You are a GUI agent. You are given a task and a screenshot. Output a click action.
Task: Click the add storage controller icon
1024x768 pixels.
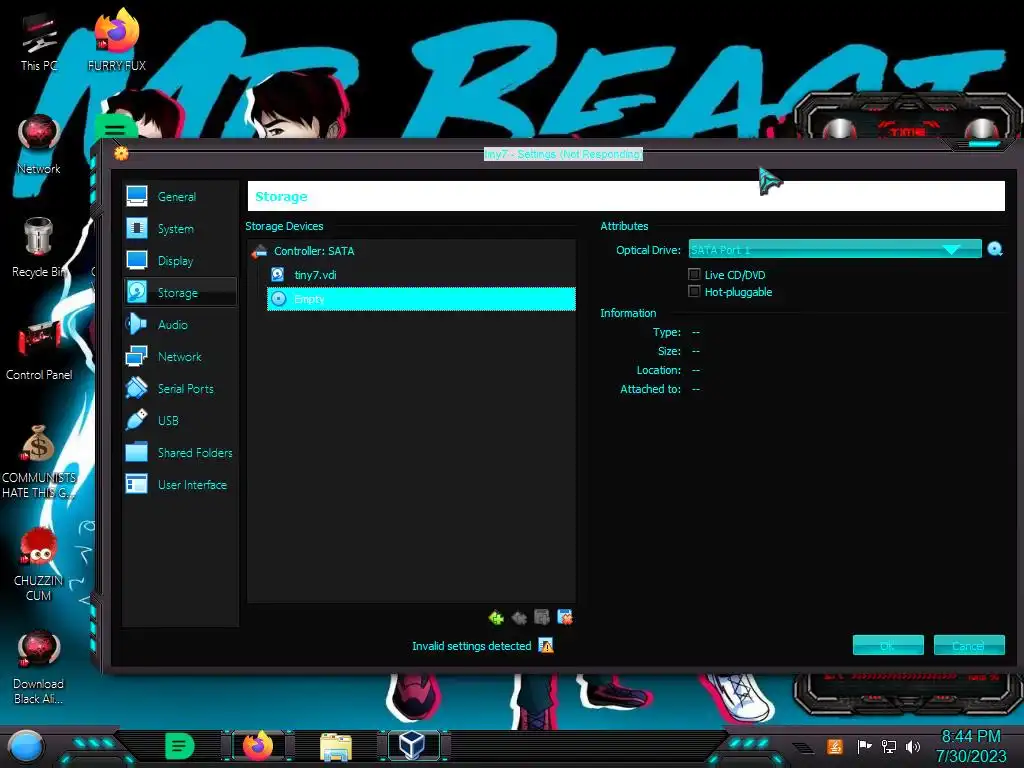click(x=496, y=617)
